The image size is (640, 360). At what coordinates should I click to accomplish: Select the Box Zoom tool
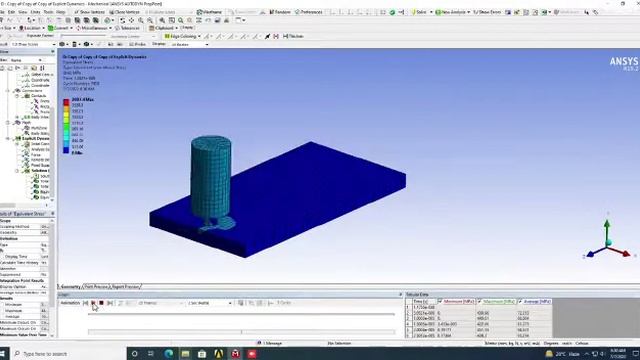coord(150,20)
